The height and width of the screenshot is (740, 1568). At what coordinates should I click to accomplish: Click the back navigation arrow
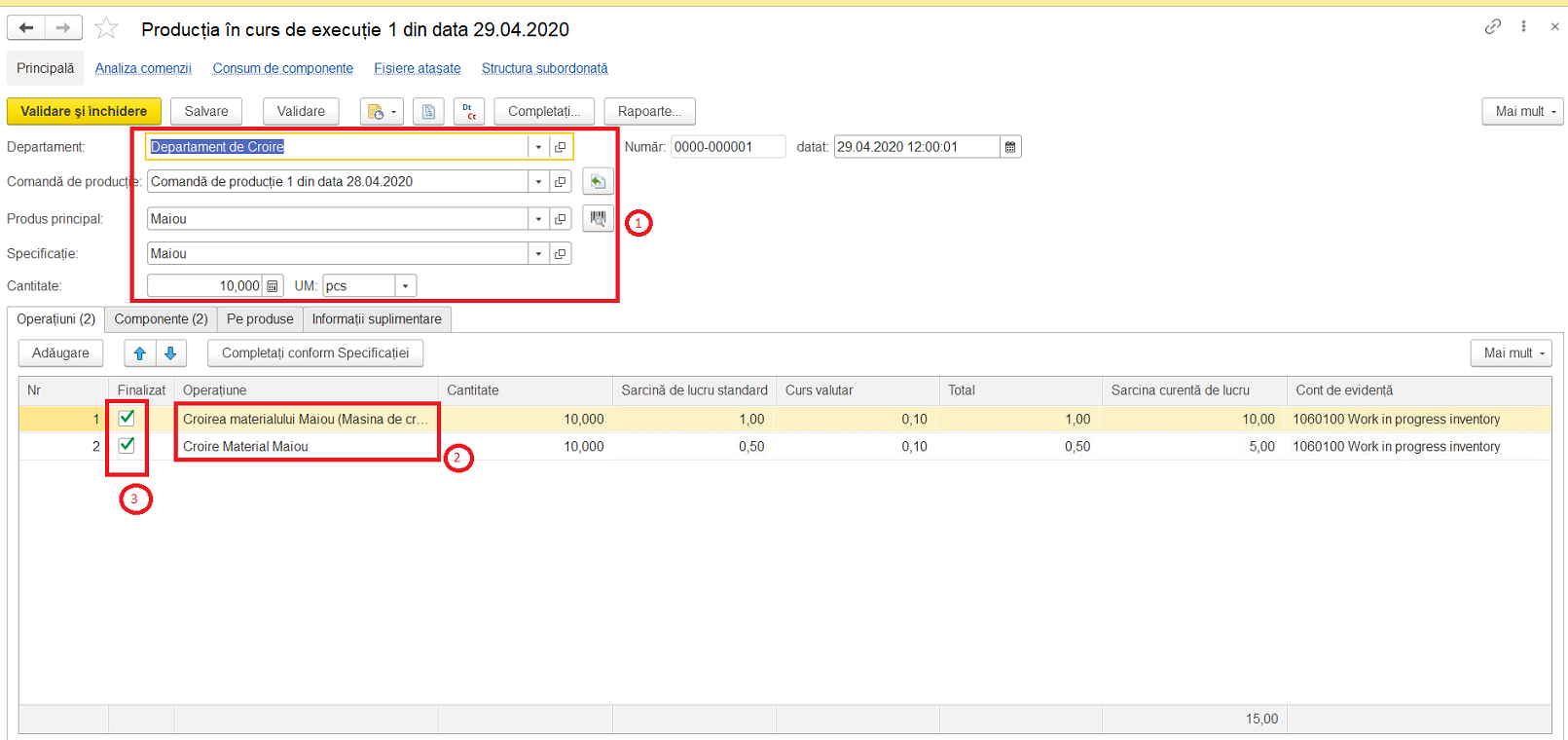[26, 28]
